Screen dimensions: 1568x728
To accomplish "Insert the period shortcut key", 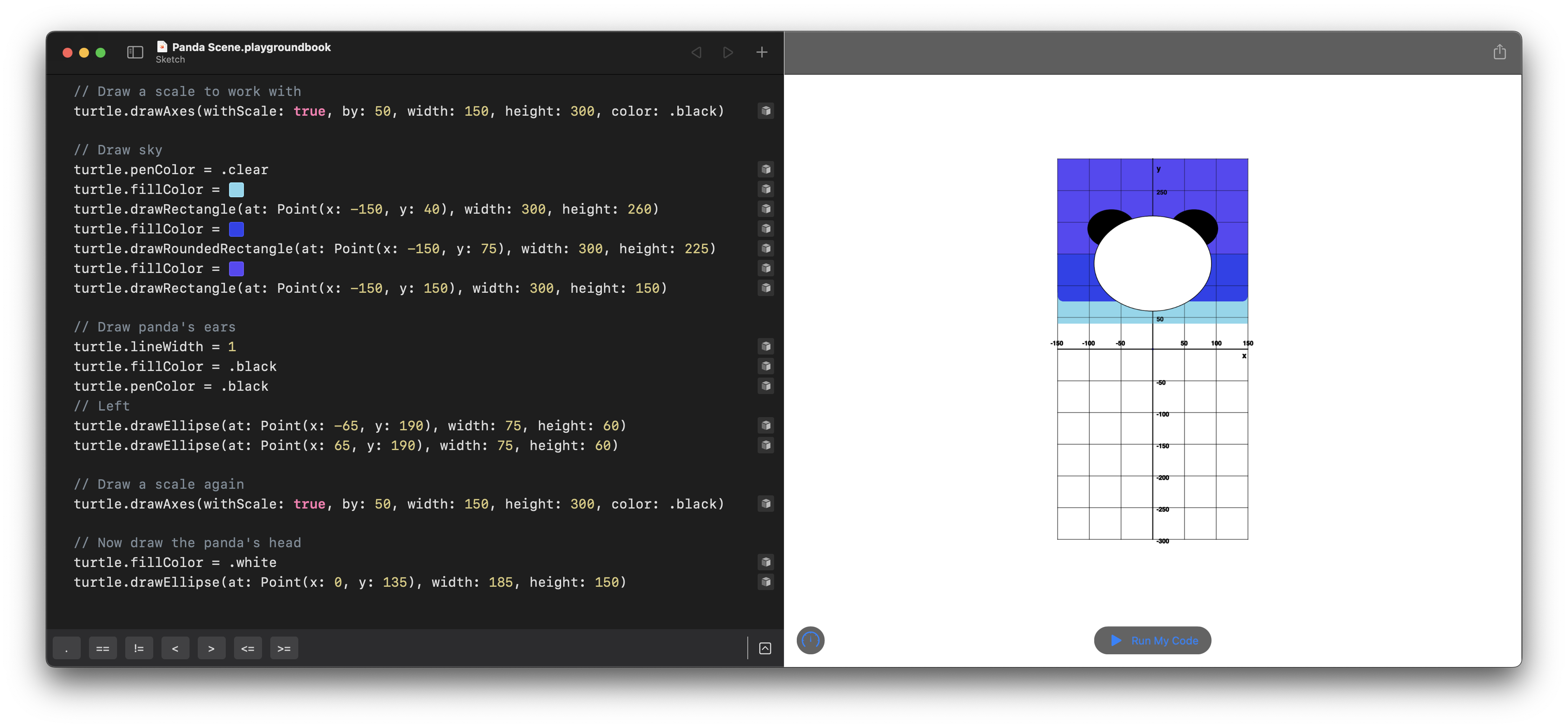I will (x=66, y=649).
